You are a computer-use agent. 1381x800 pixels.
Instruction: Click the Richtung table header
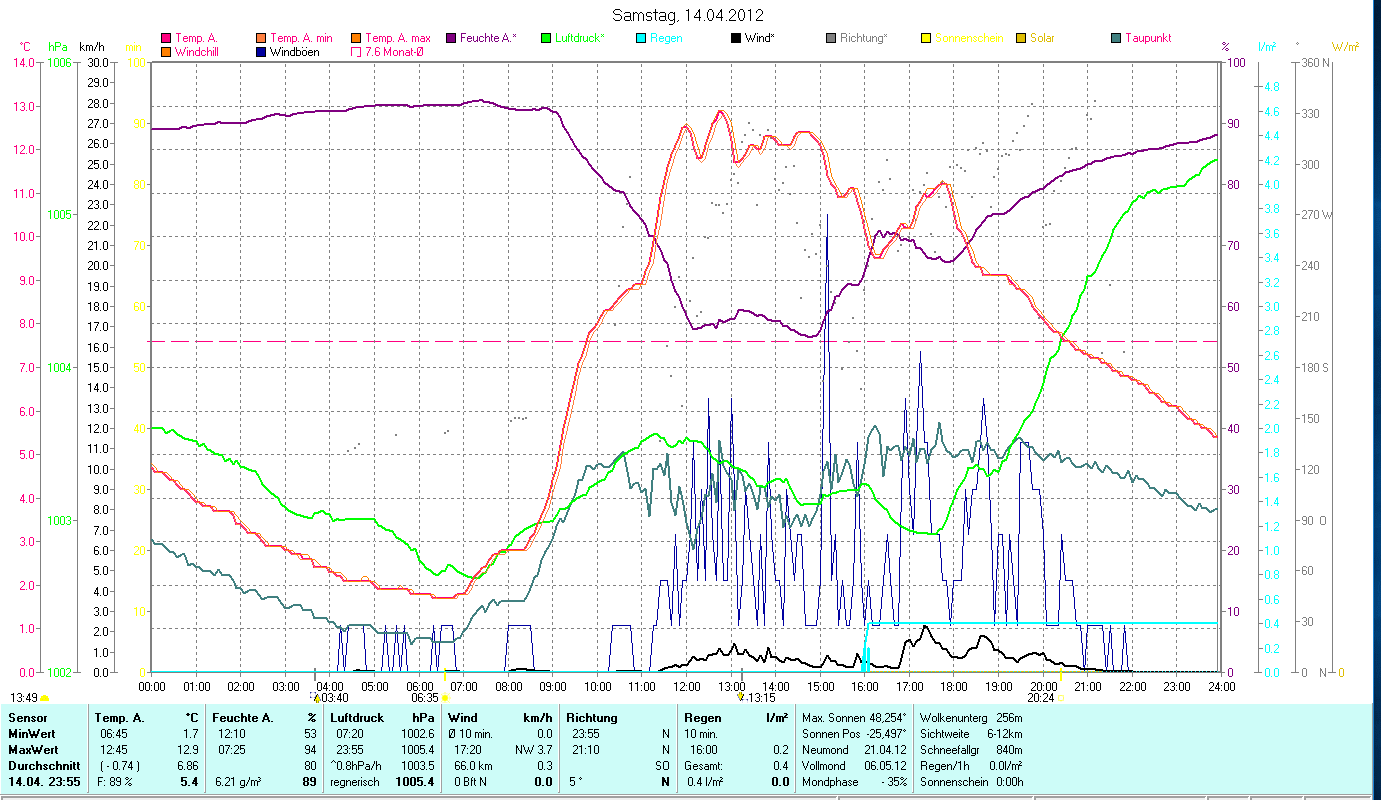(x=592, y=718)
